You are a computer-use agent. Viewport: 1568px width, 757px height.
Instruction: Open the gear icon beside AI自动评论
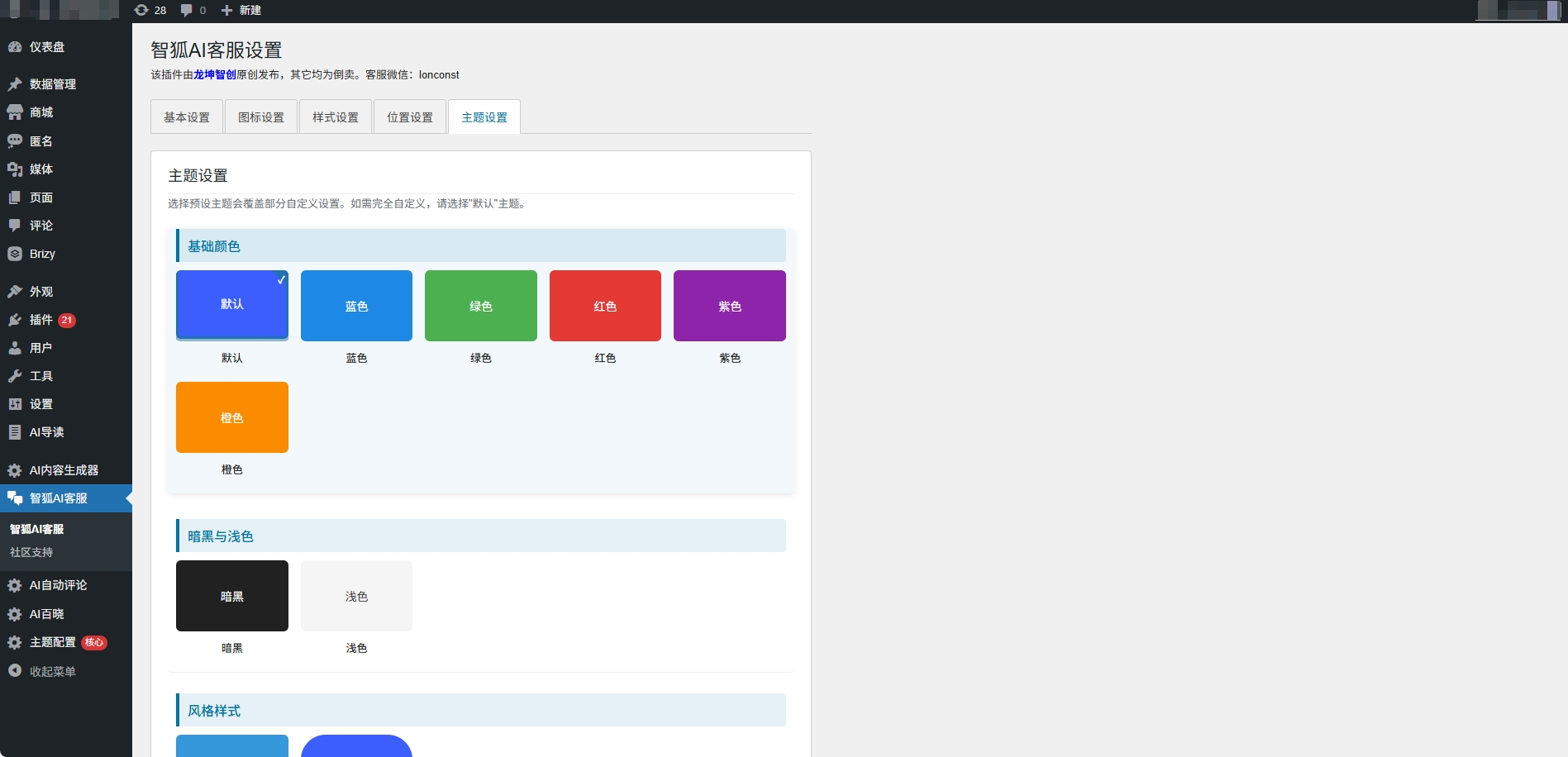[15, 585]
